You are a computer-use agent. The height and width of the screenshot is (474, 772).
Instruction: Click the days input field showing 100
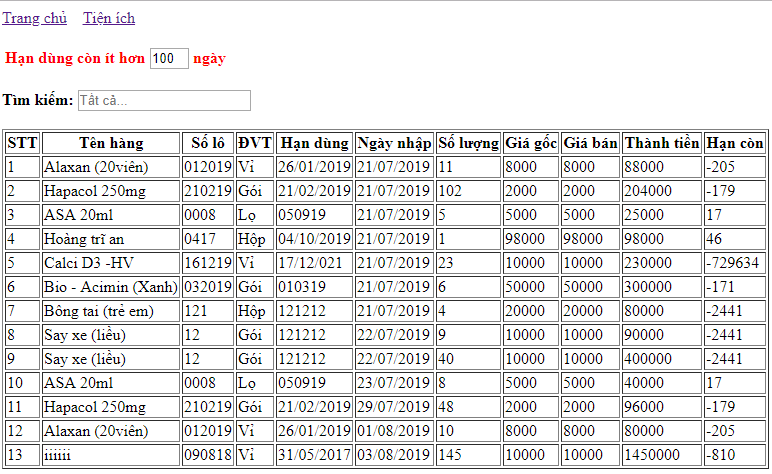point(169,59)
